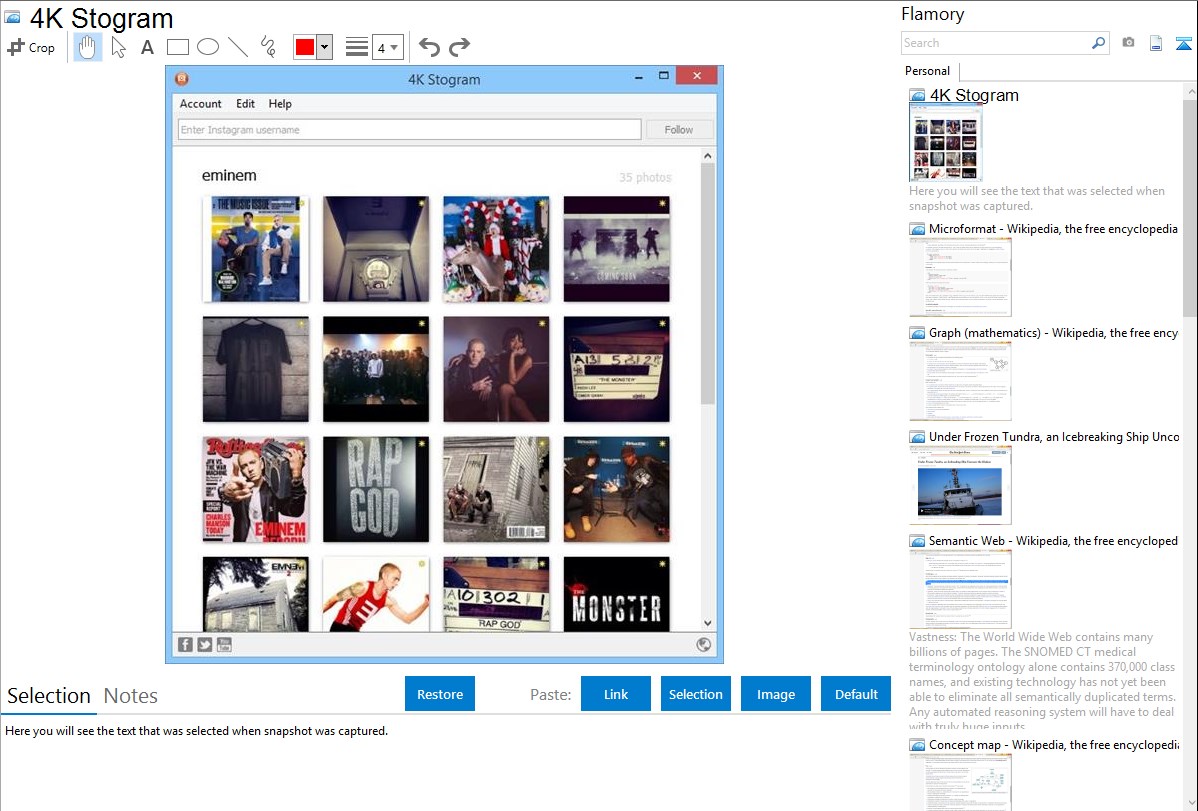Open the MONSTER photo thumbnail

click(617, 595)
